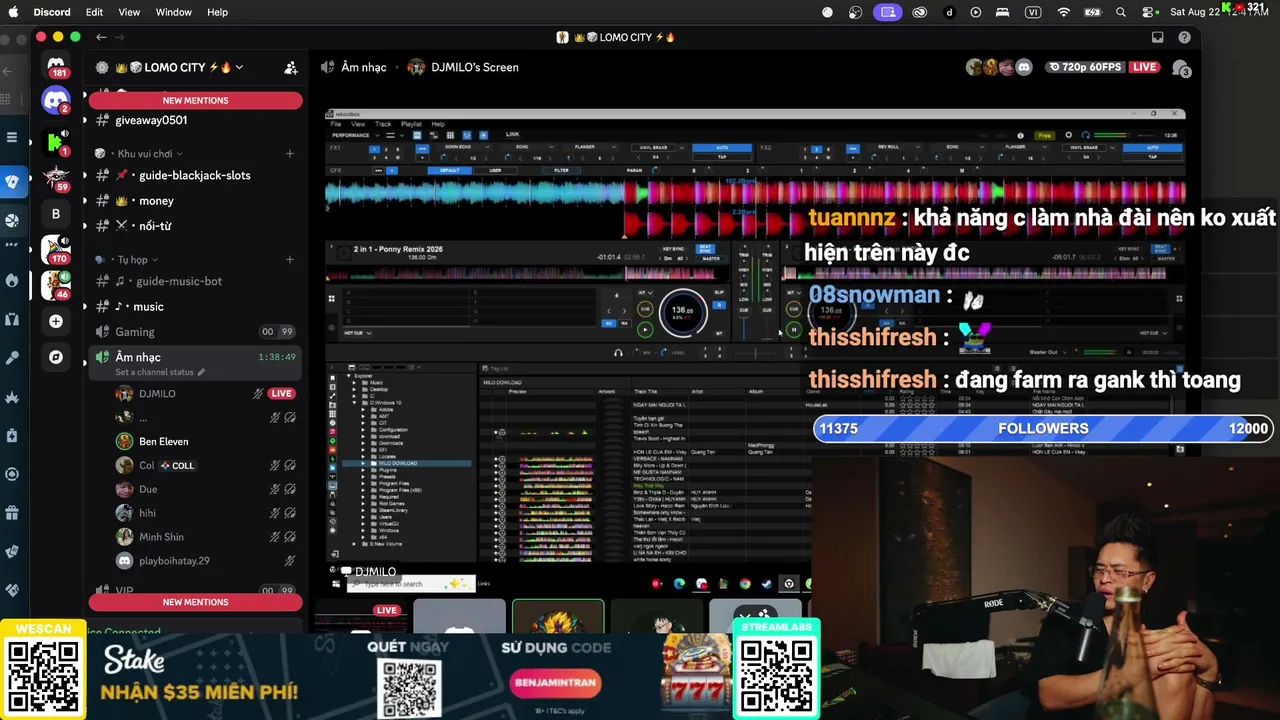Click the macOS Spotlight search icon
Viewport: 1280px width, 720px height.
[1121, 12]
